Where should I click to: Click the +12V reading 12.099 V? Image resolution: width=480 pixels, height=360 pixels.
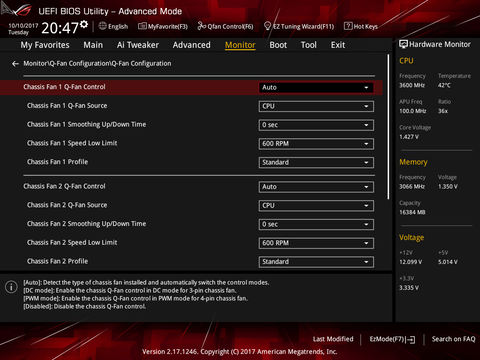click(x=411, y=262)
